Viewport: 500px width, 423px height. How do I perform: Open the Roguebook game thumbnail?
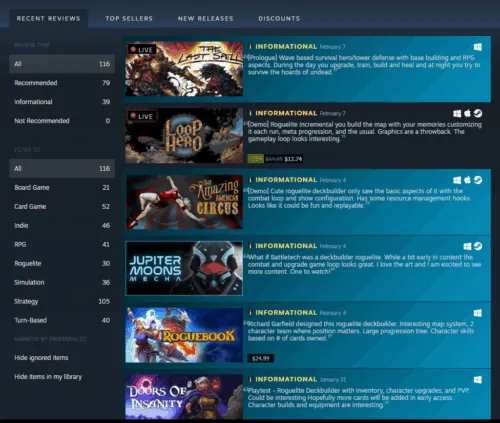(x=184, y=335)
